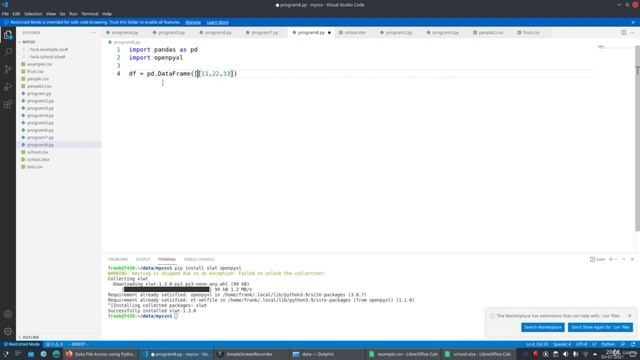Open the Edit menu

[x=16, y=14]
